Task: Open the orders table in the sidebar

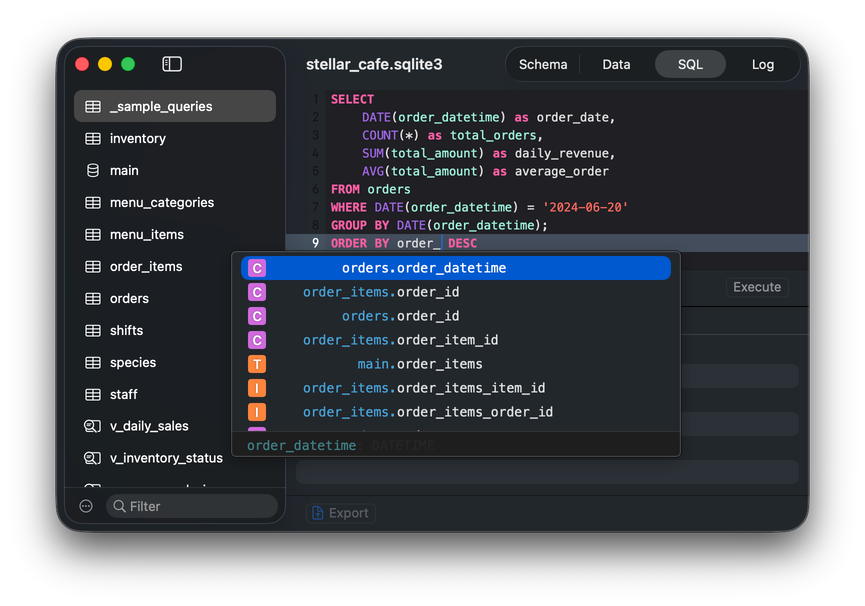Action: coord(129,299)
